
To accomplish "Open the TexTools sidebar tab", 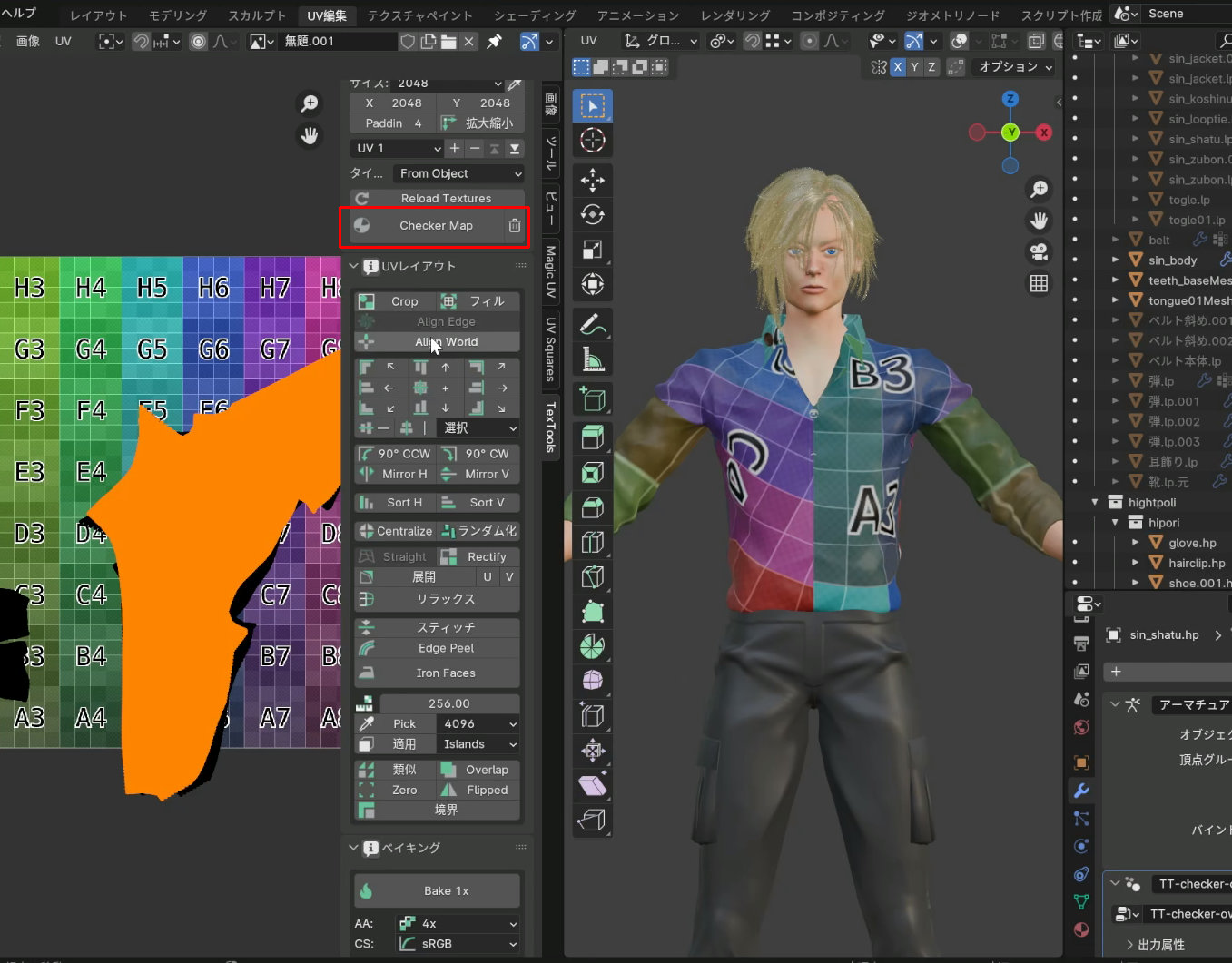I will coord(550,427).
